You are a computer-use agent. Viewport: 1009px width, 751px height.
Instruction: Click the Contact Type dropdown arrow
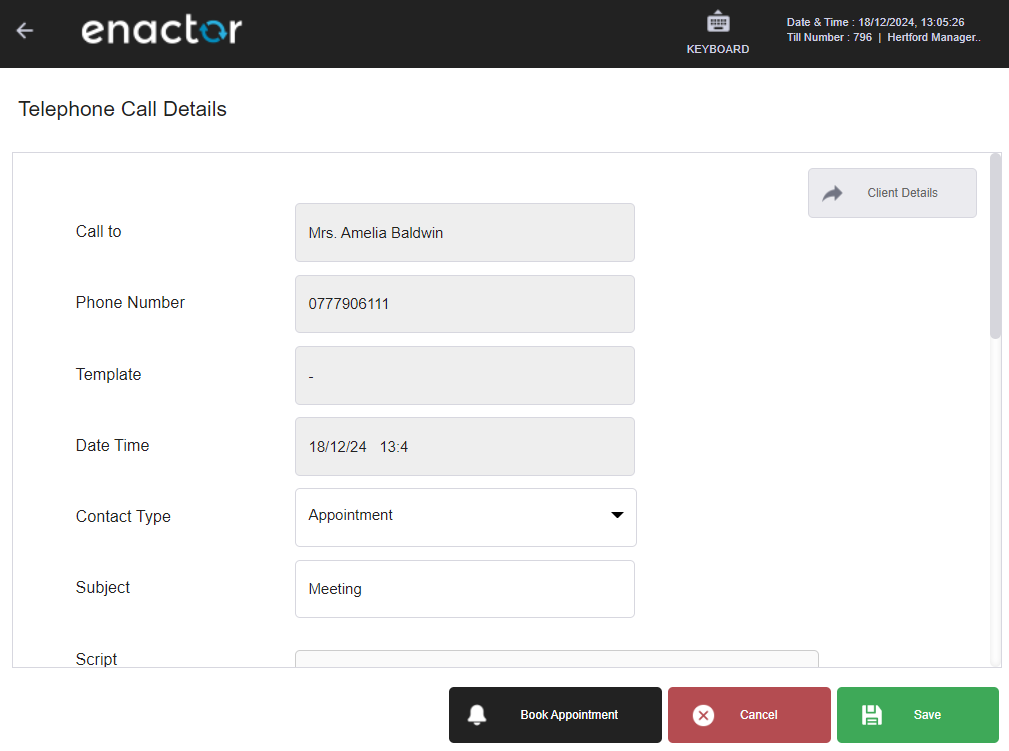click(x=617, y=515)
